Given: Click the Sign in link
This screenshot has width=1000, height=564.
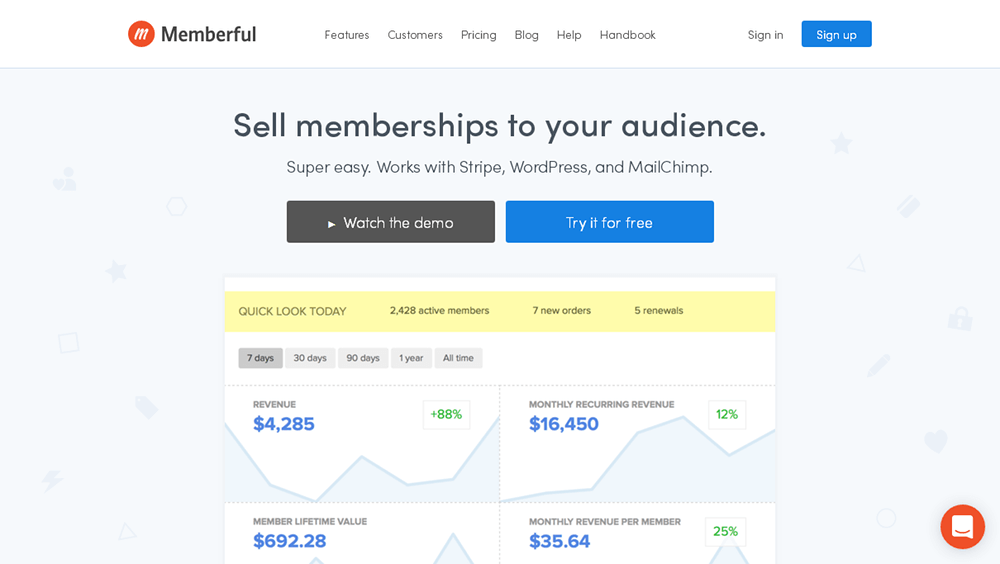Looking at the screenshot, I should point(765,35).
